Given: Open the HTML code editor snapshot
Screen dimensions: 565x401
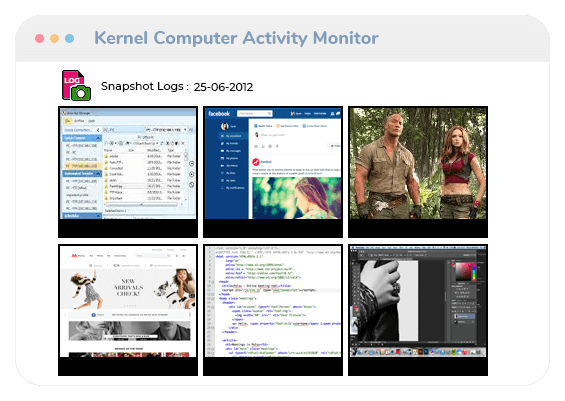Looking at the screenshot, I should (x=273, y=310).
